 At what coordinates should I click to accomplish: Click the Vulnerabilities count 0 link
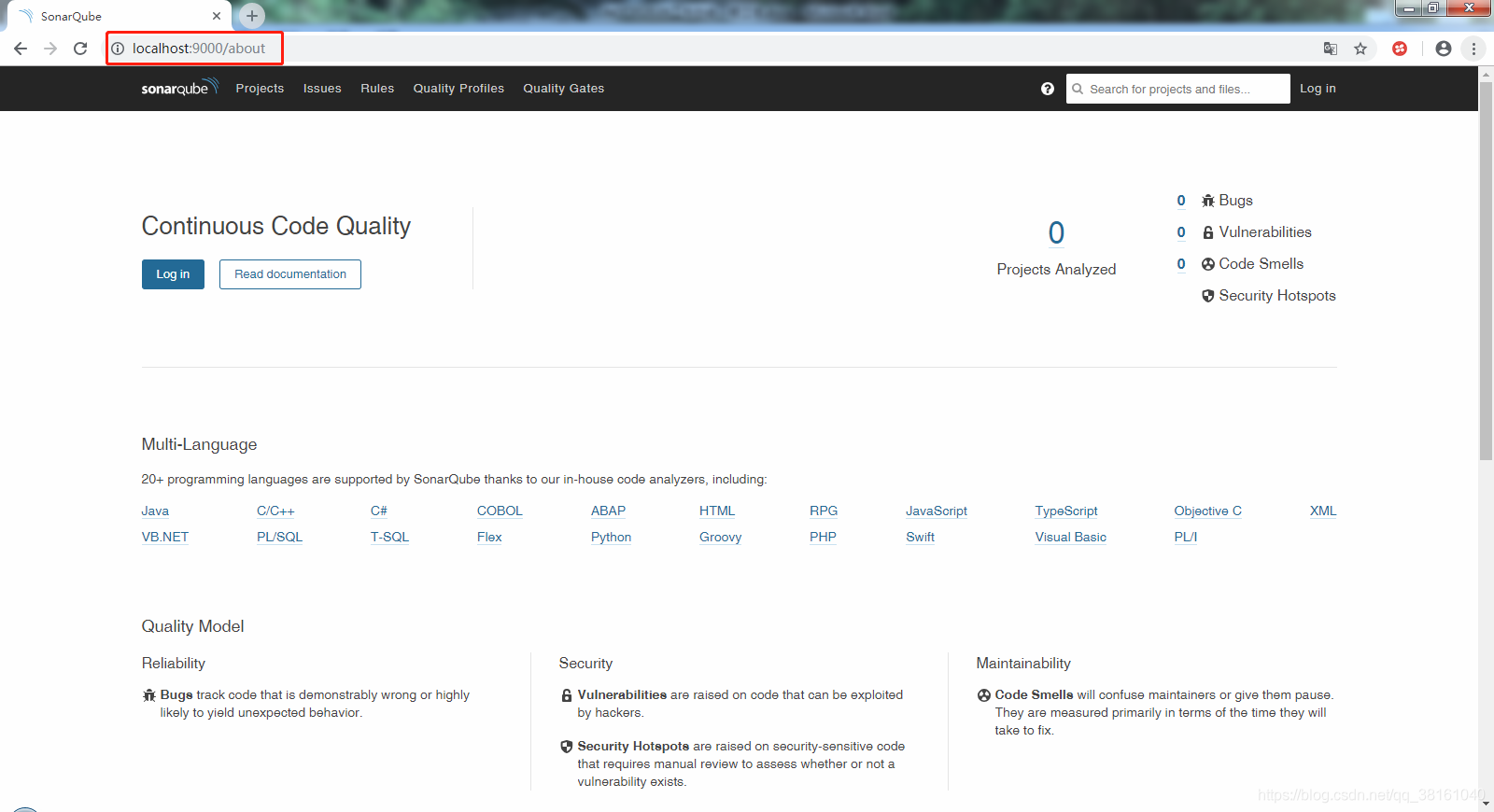pos(1181,232)
